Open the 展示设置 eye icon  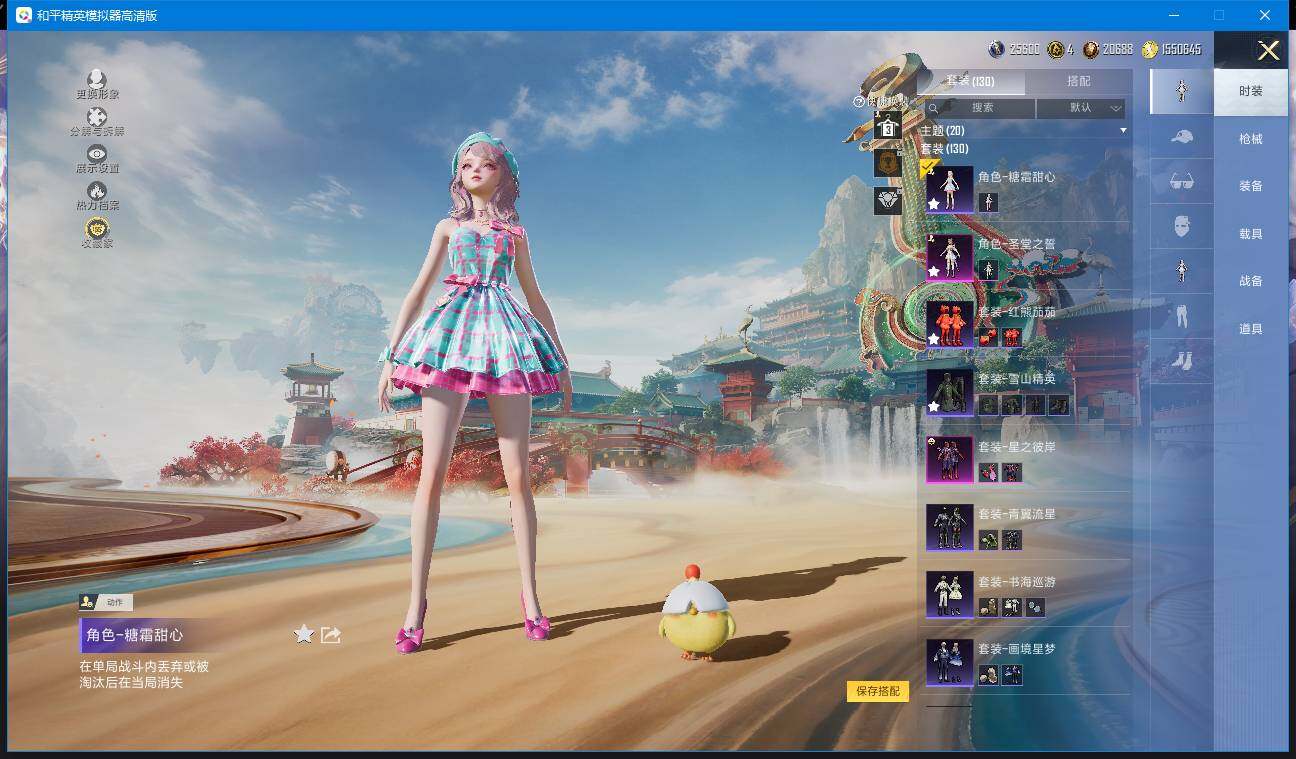tap(97, 154)
